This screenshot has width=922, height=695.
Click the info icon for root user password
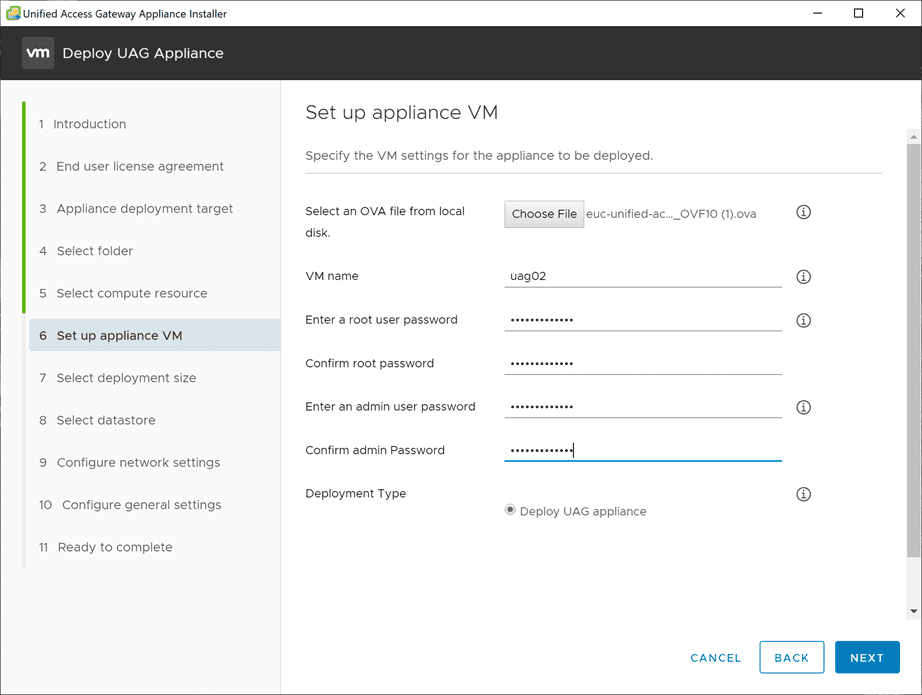point(803,321)
